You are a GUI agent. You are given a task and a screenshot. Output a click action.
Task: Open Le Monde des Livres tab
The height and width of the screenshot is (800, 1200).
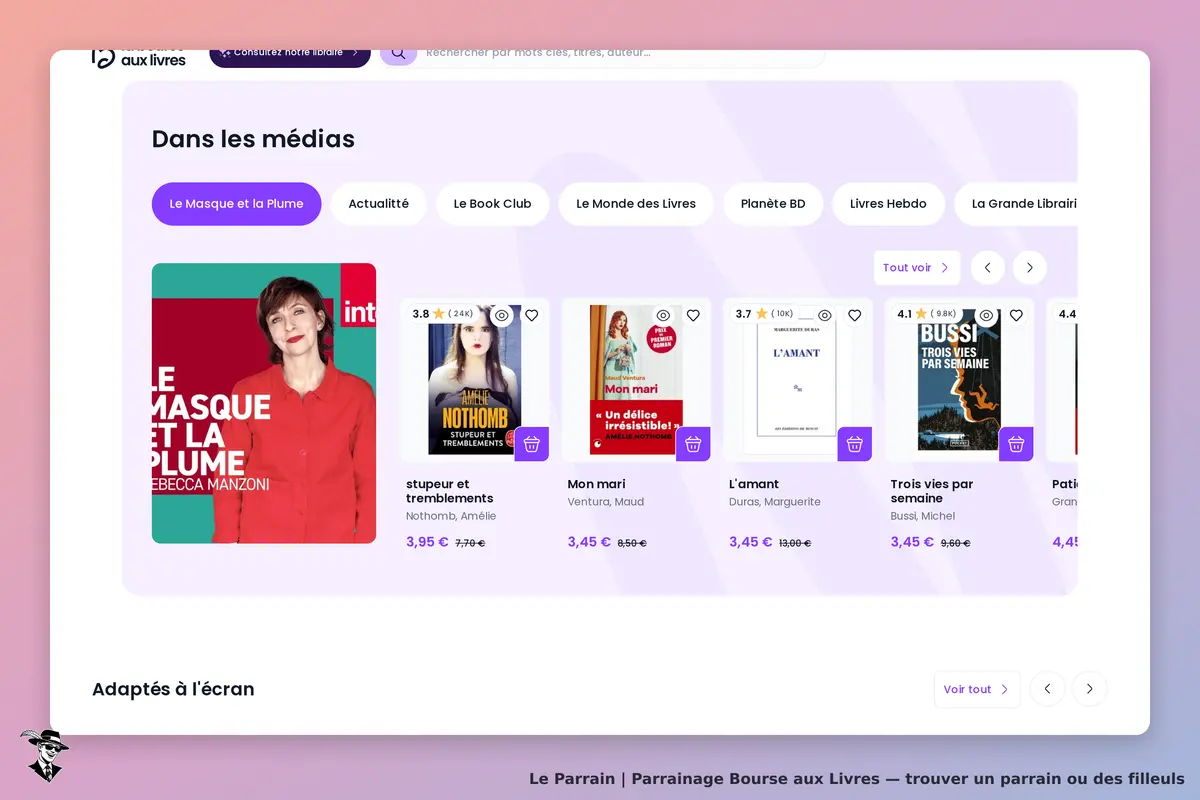click(x=636, y=204)
